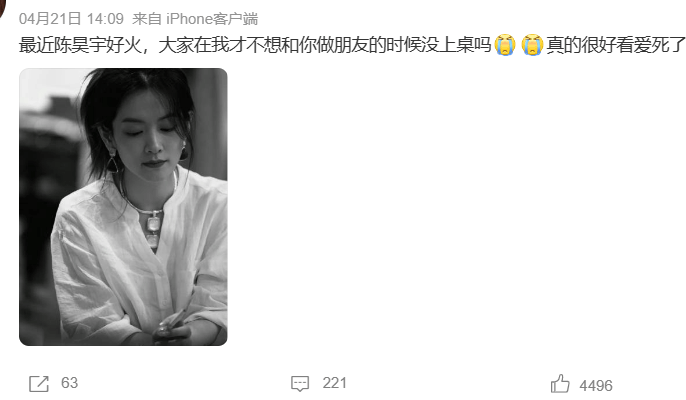Click the phrase 没上桌吗 in the post
This screenshot has width=686, height=400.
pos(456,45)
